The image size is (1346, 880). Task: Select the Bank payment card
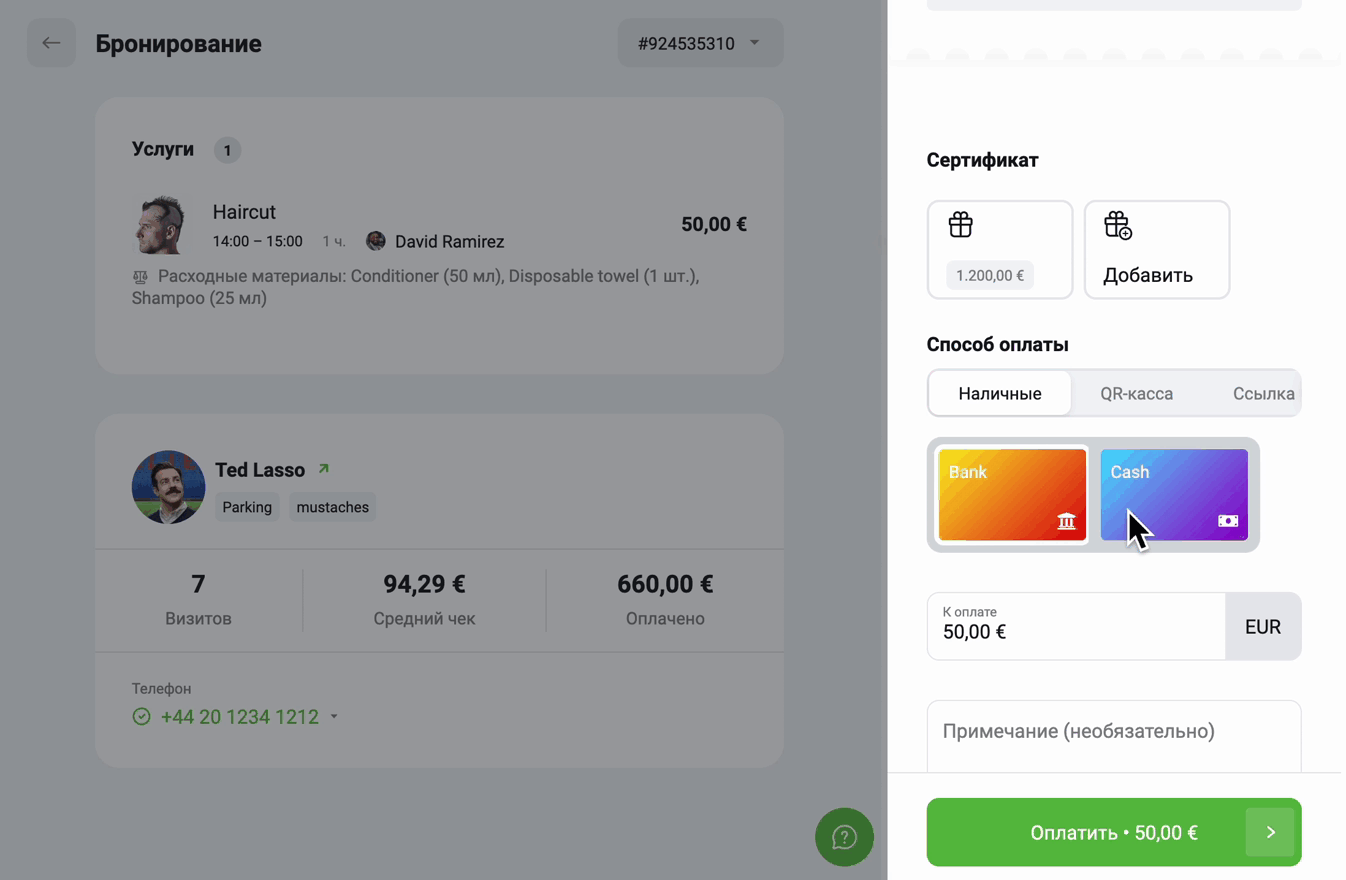coord(1012,495)
